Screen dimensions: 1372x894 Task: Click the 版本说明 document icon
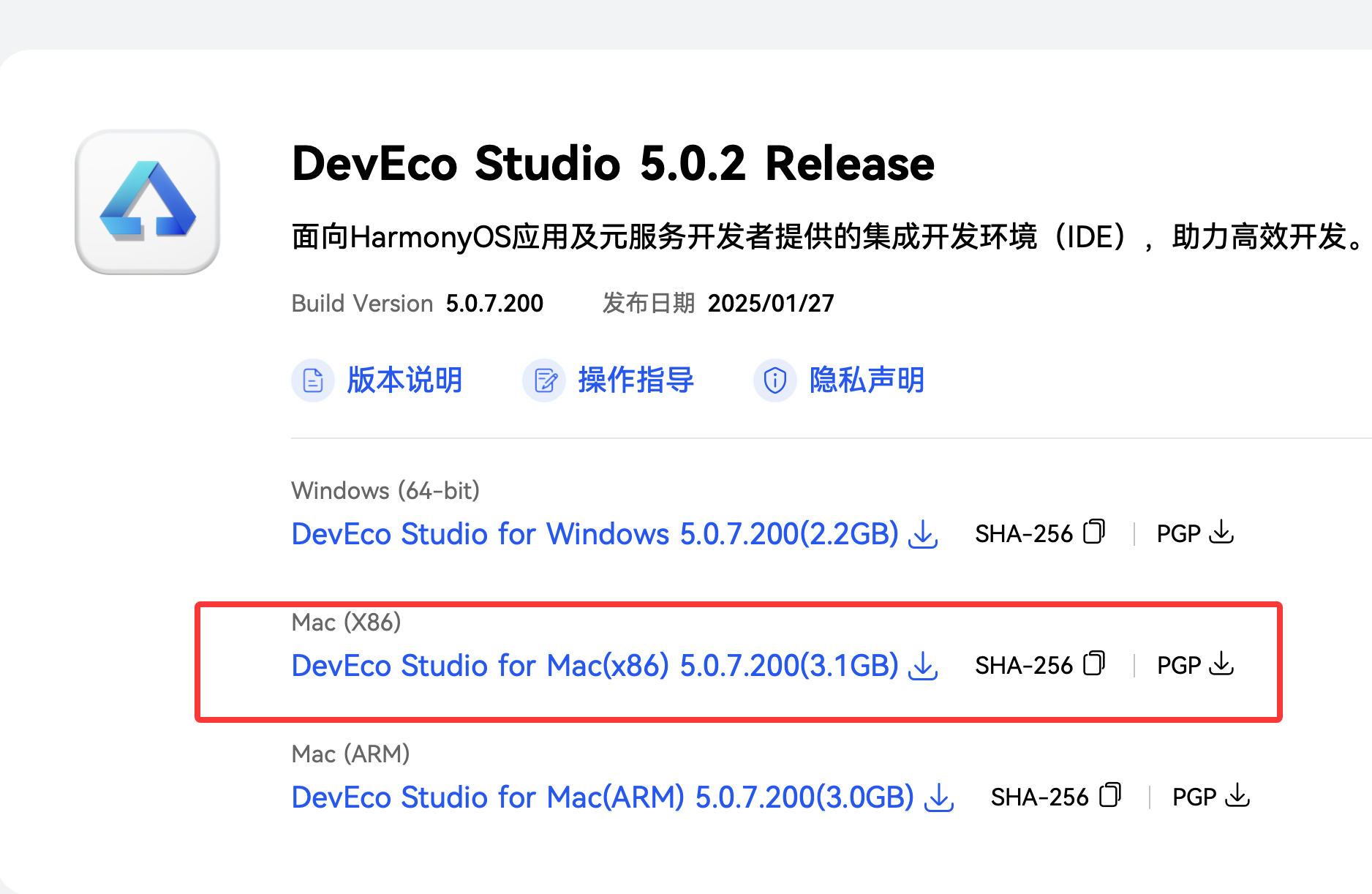pyautogui.click(x=313, y=380)
